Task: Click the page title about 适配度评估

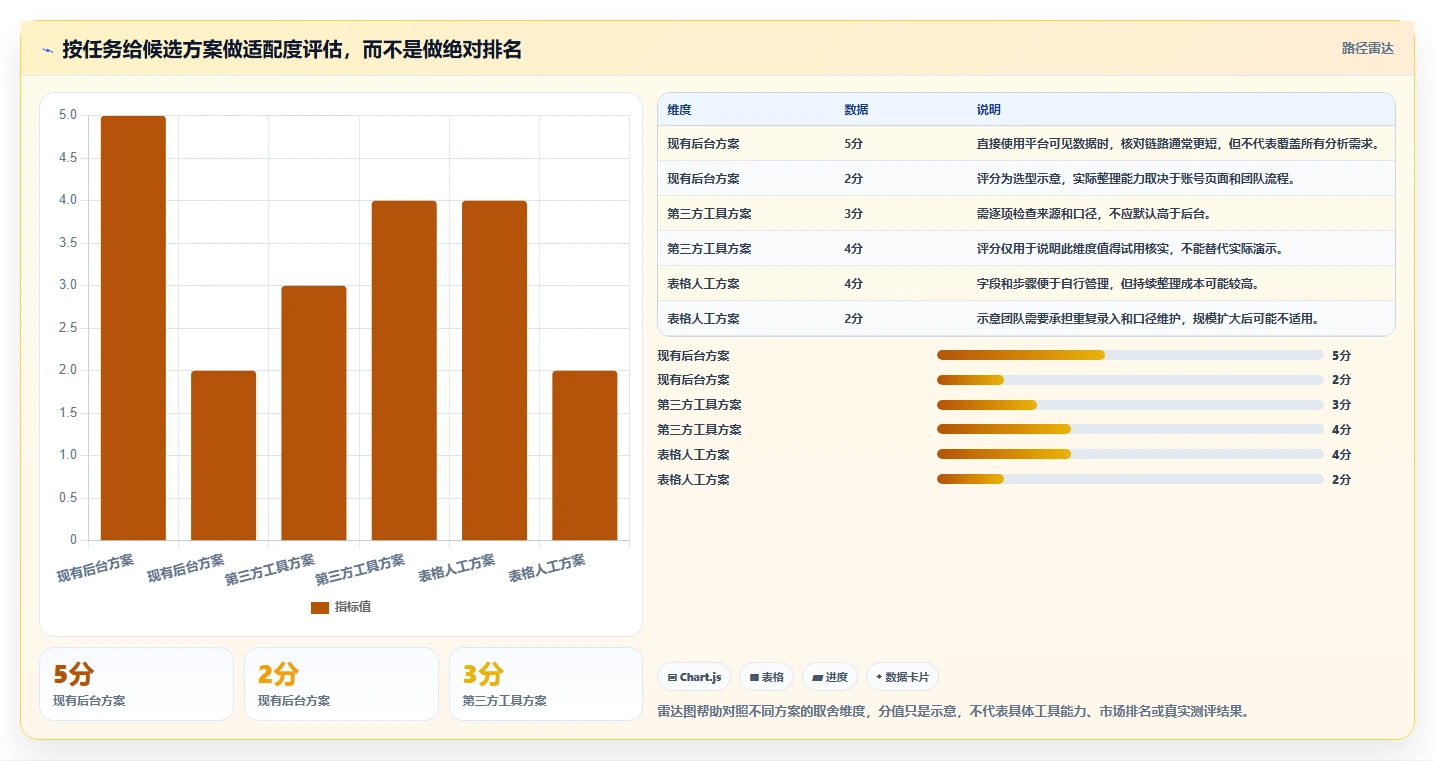Action: [292, 50]
